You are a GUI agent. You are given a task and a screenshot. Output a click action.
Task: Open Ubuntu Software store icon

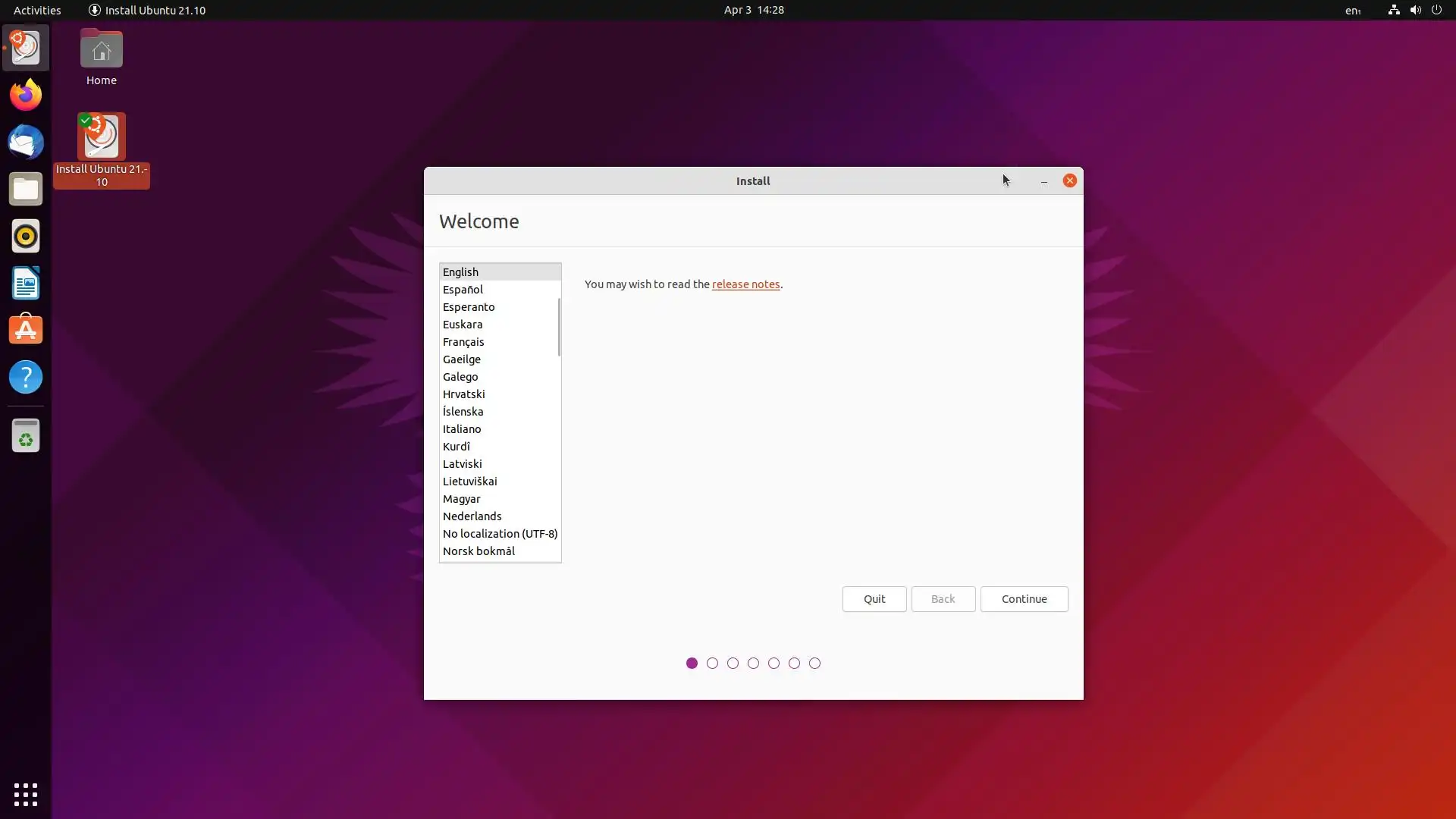pyautogui.click(x=26, y=331)
